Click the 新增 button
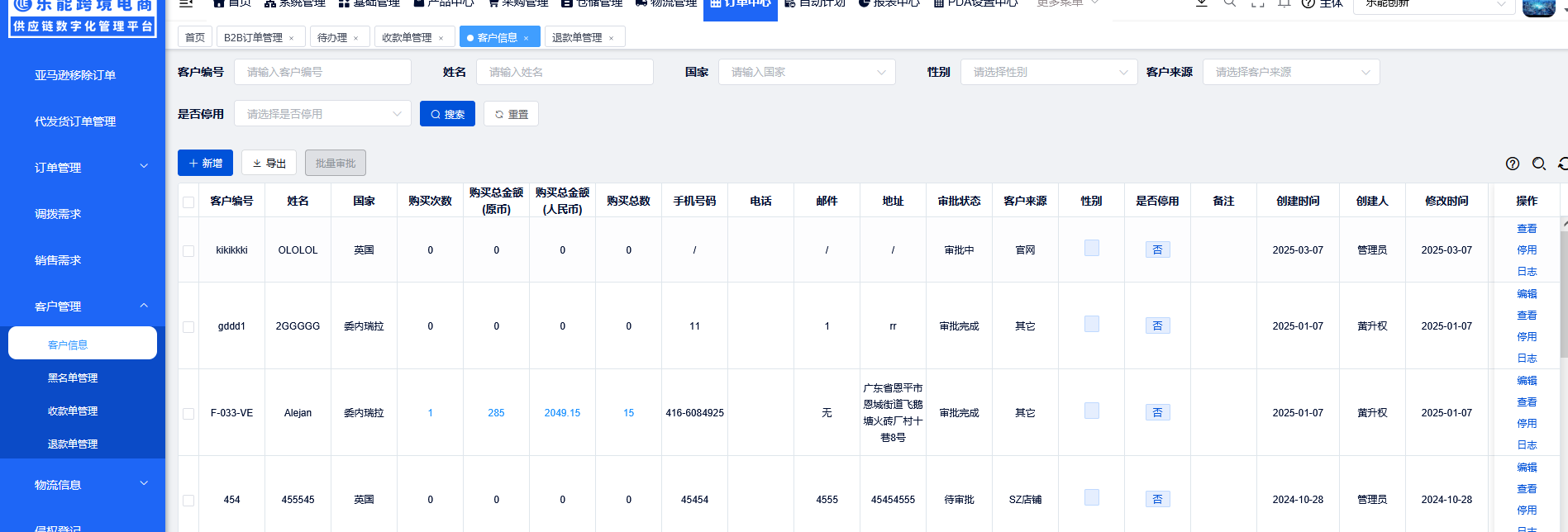The width and height of the screenshot is (1568, 532). click(205, 163)
